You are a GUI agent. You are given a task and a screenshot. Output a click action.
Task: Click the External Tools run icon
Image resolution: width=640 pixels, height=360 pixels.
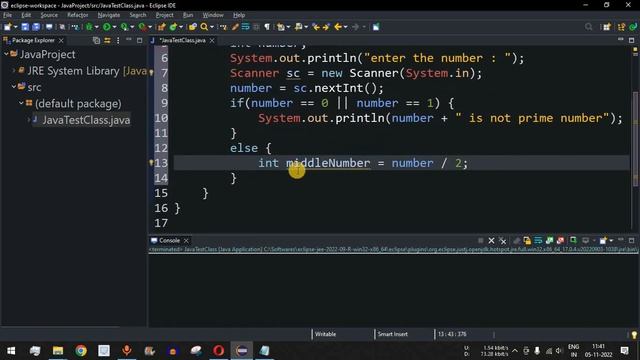(142, 27)
